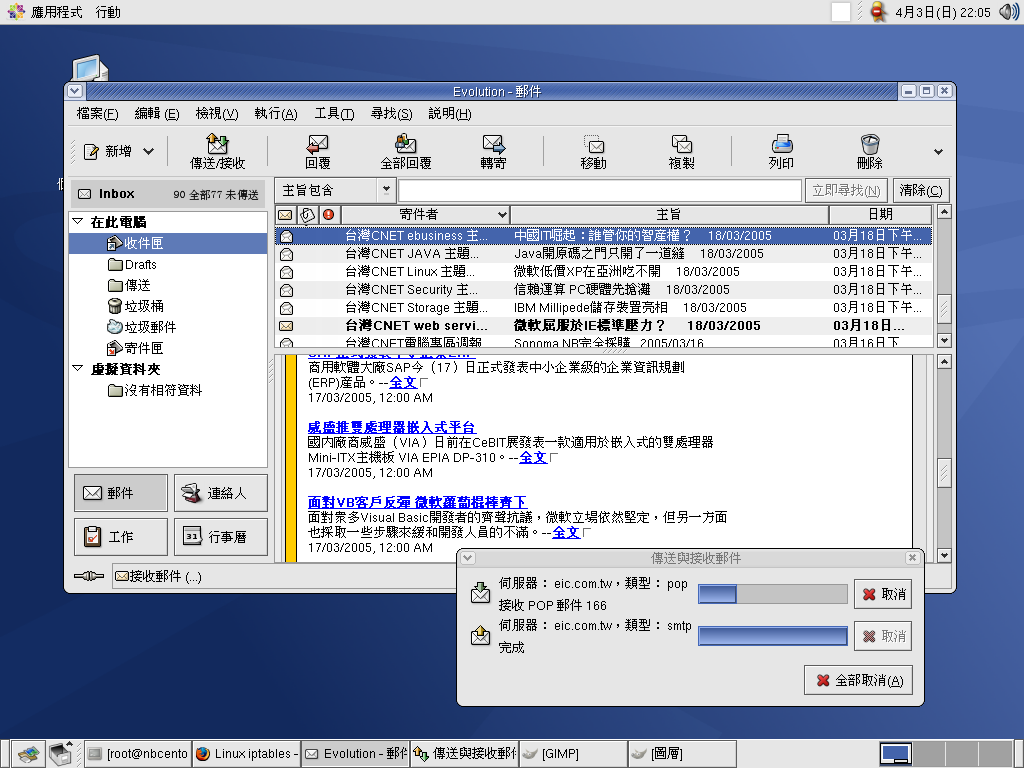
Task: Click the attachment column header icon
Action: tap(308, 214)
